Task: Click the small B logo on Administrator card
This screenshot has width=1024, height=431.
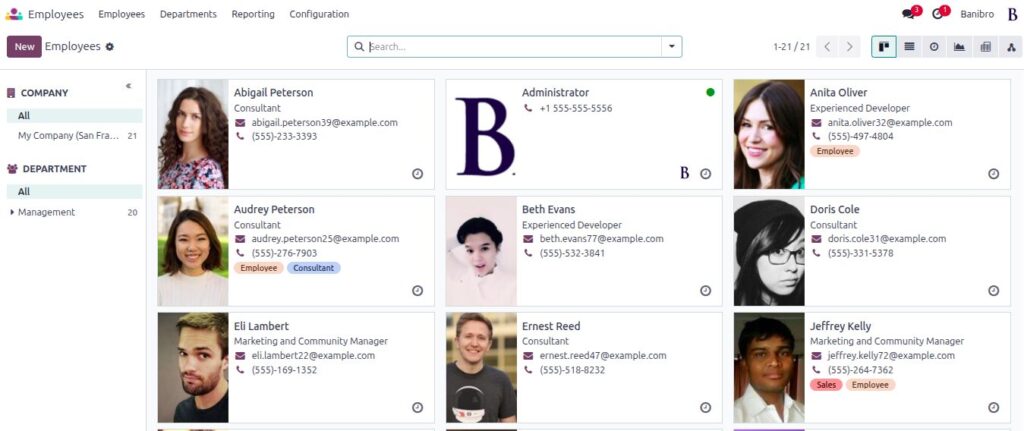Action: coord(684,173)
